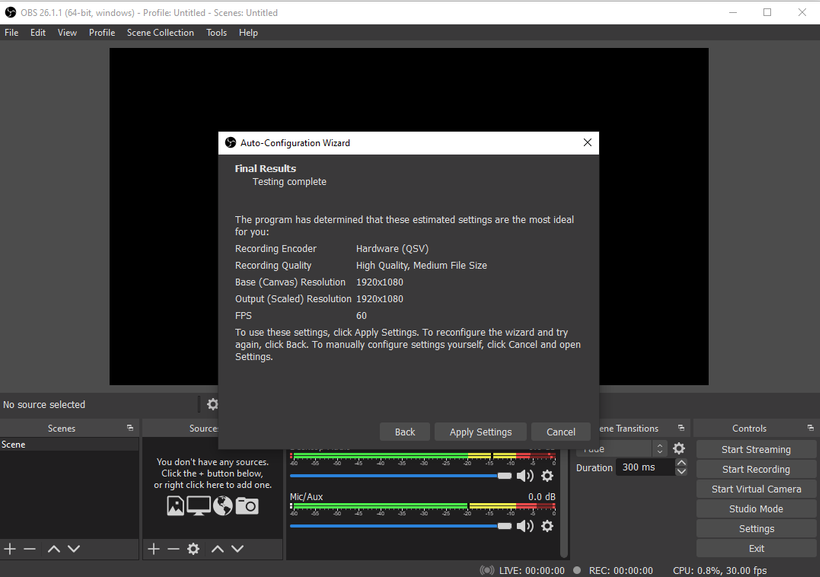Image resolution: width=820 pixels, height=577 pixels.
Task: Mute the Mic/Aux audio source
Action: [x=525, y=526]
